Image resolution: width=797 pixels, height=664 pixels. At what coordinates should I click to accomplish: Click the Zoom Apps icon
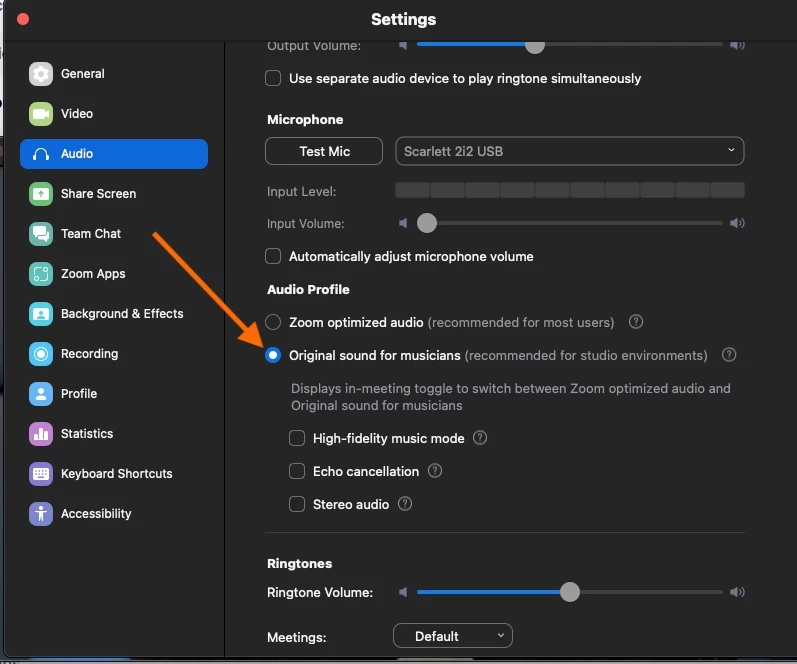pyautogui.click(x=41, y=274)
